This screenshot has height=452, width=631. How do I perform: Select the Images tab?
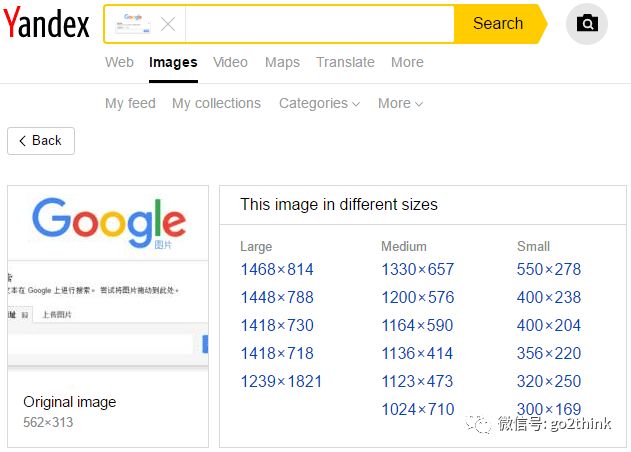click(173, 62)
